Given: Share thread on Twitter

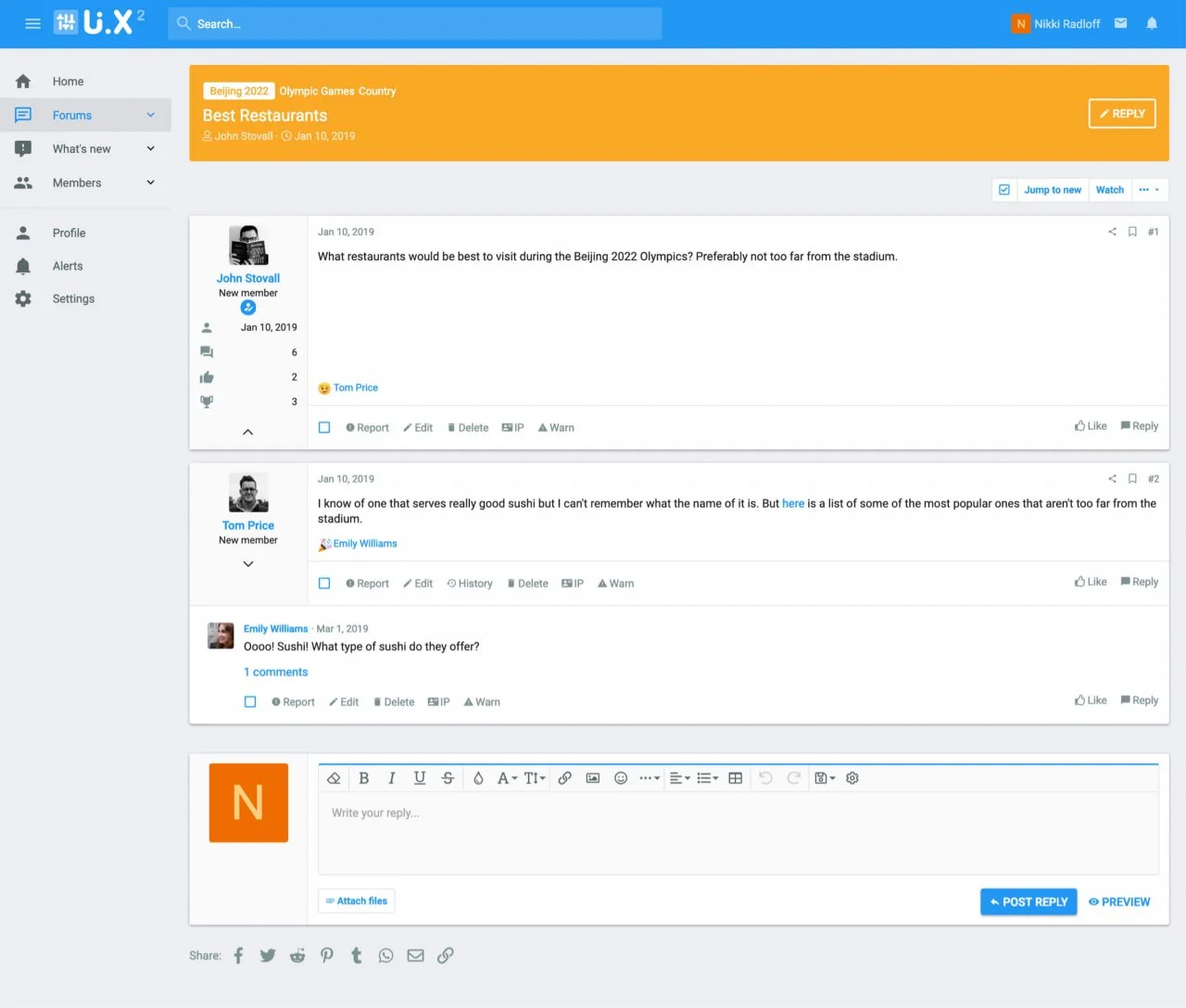Looking at the screenshot, I should tap(268, 956).
